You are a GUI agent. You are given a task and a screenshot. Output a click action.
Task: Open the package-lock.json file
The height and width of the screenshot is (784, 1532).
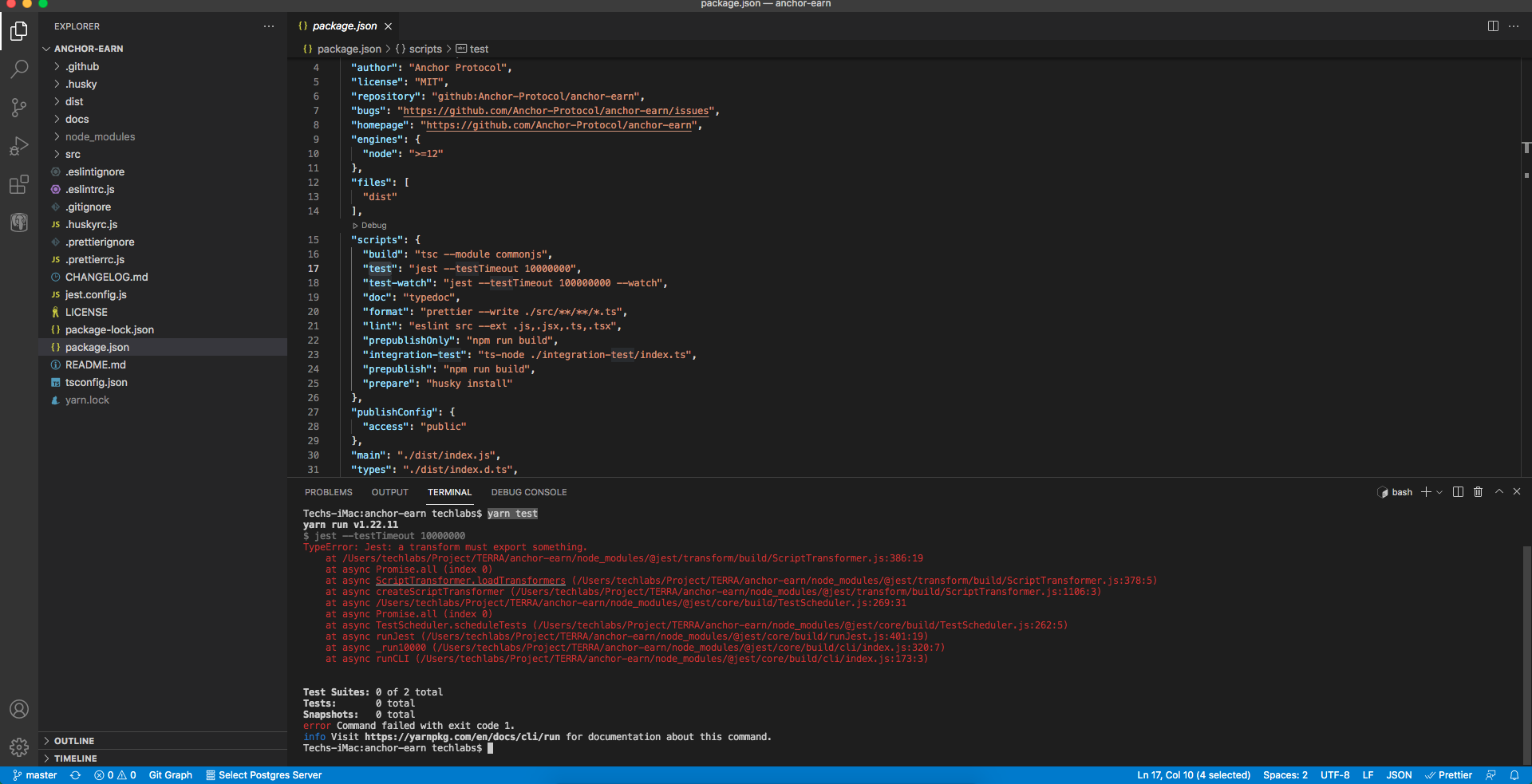pyautogui.click(x=163, y=329)
